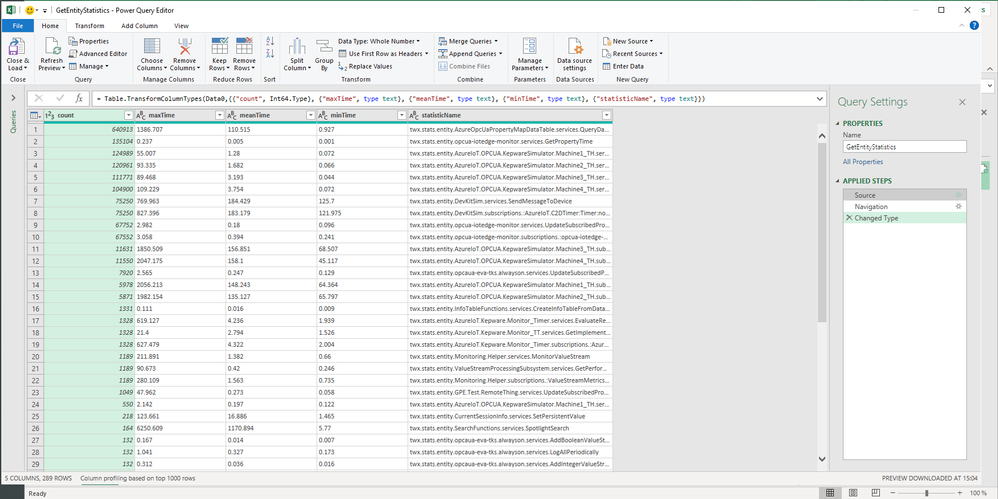998x499 pixels.
Task: Click the maxTime cell 6250.609
Action: (x=179, y=428)
